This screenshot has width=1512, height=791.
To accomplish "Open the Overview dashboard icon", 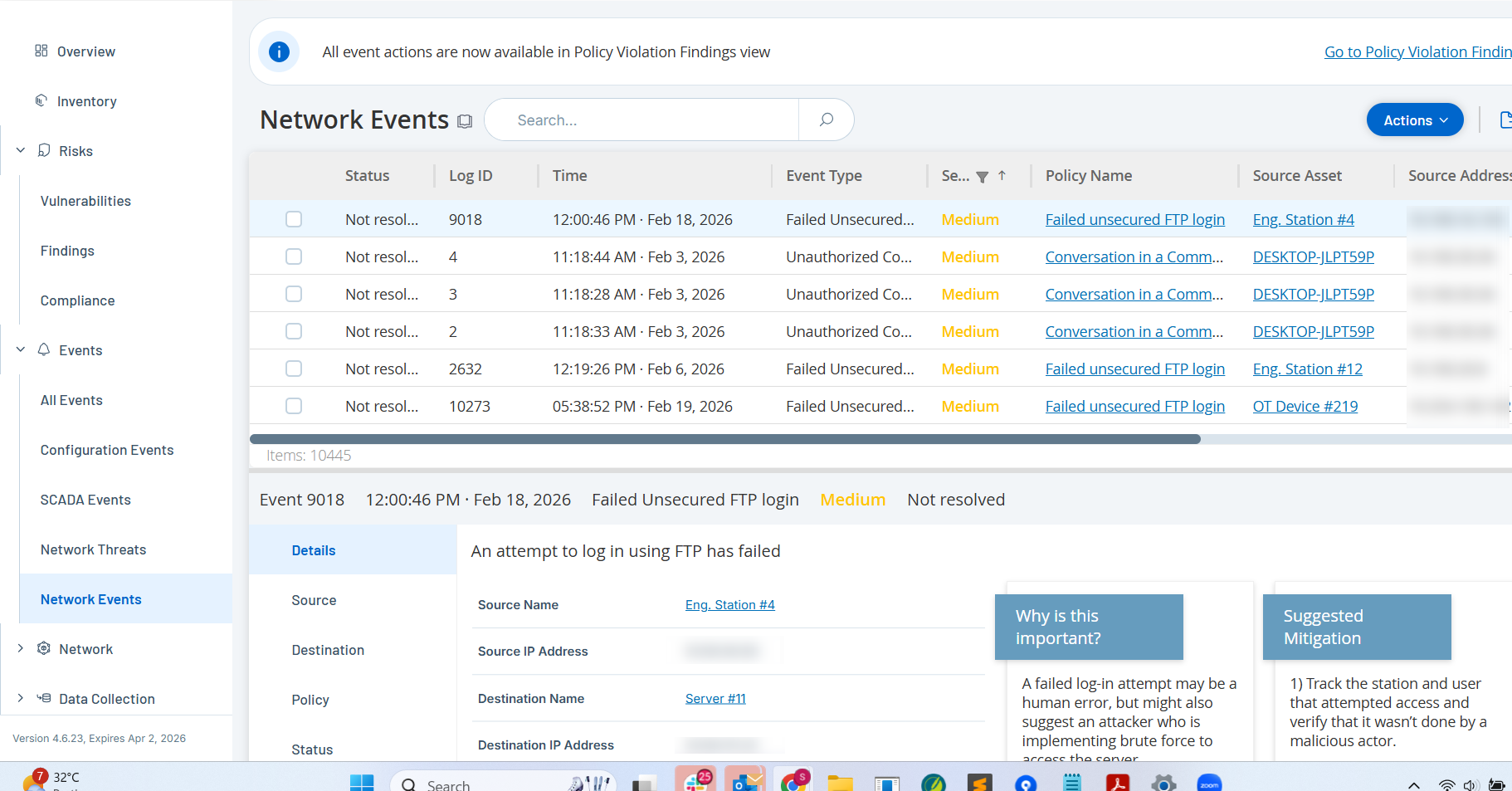I will (41, 51).
